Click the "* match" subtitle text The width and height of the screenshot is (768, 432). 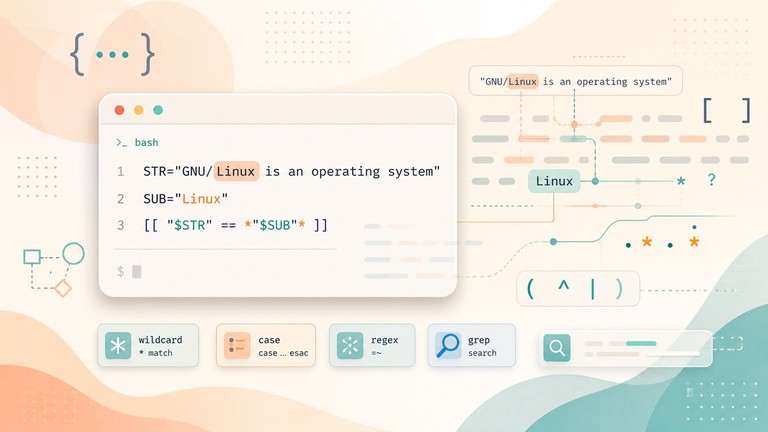click(x=156, y=353)
